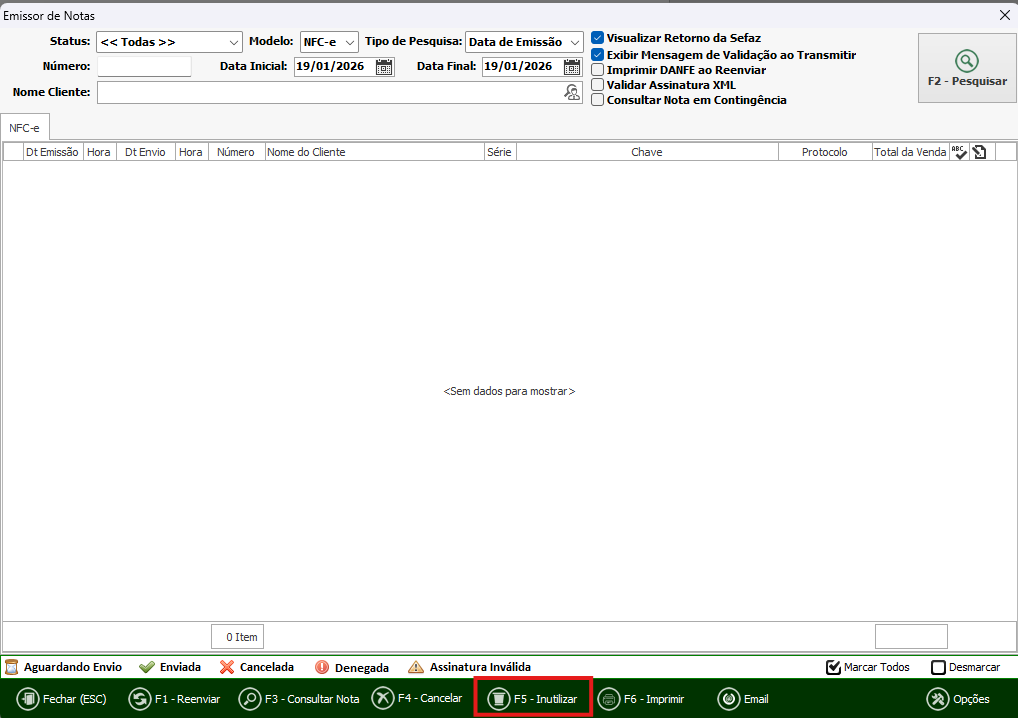Enable Imprimir DANFE ao Reenviar checkbox

pyautogui.click(x=598, y=70)
